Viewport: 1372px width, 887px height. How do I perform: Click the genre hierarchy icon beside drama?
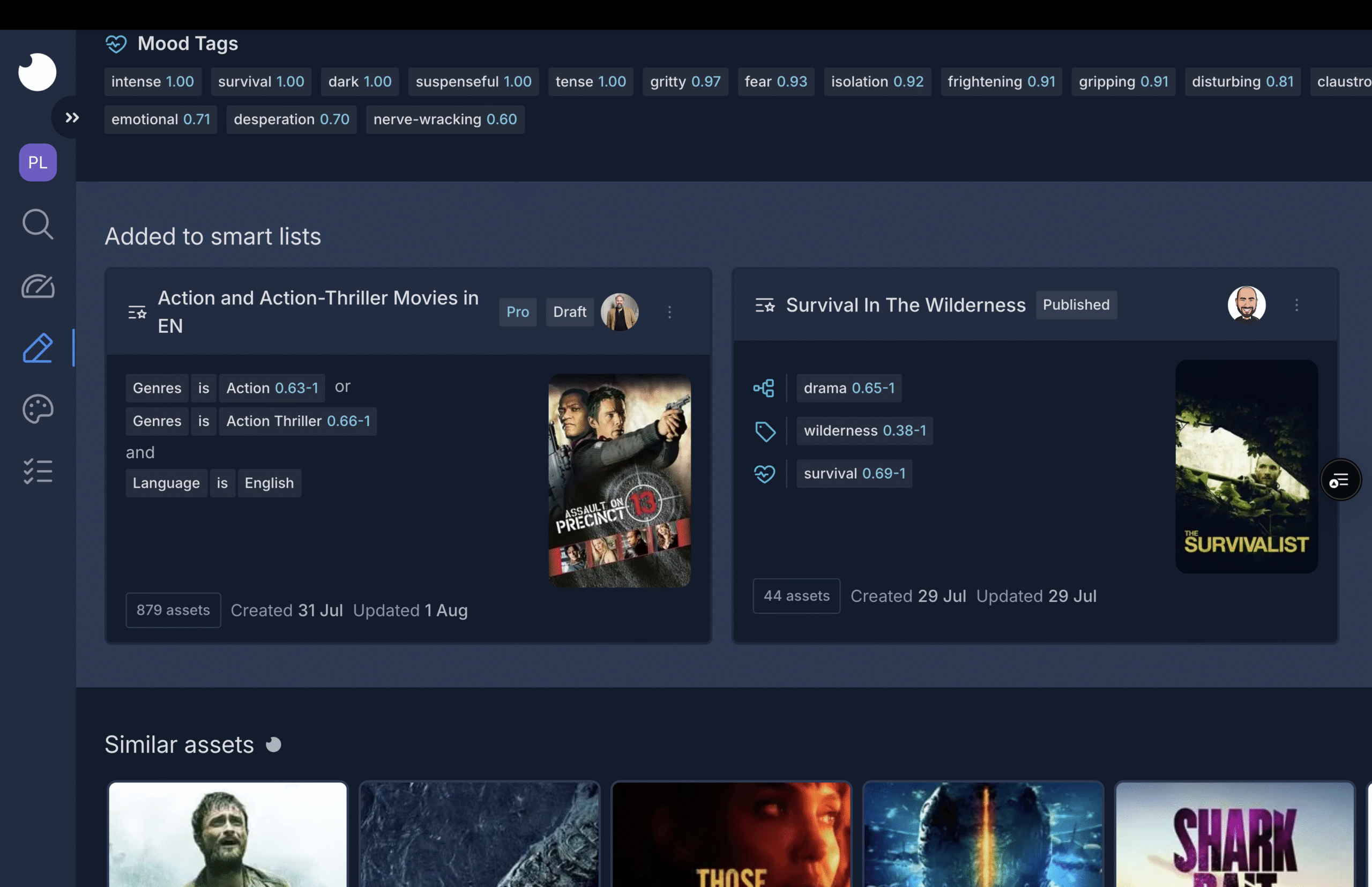pos(764,388)
